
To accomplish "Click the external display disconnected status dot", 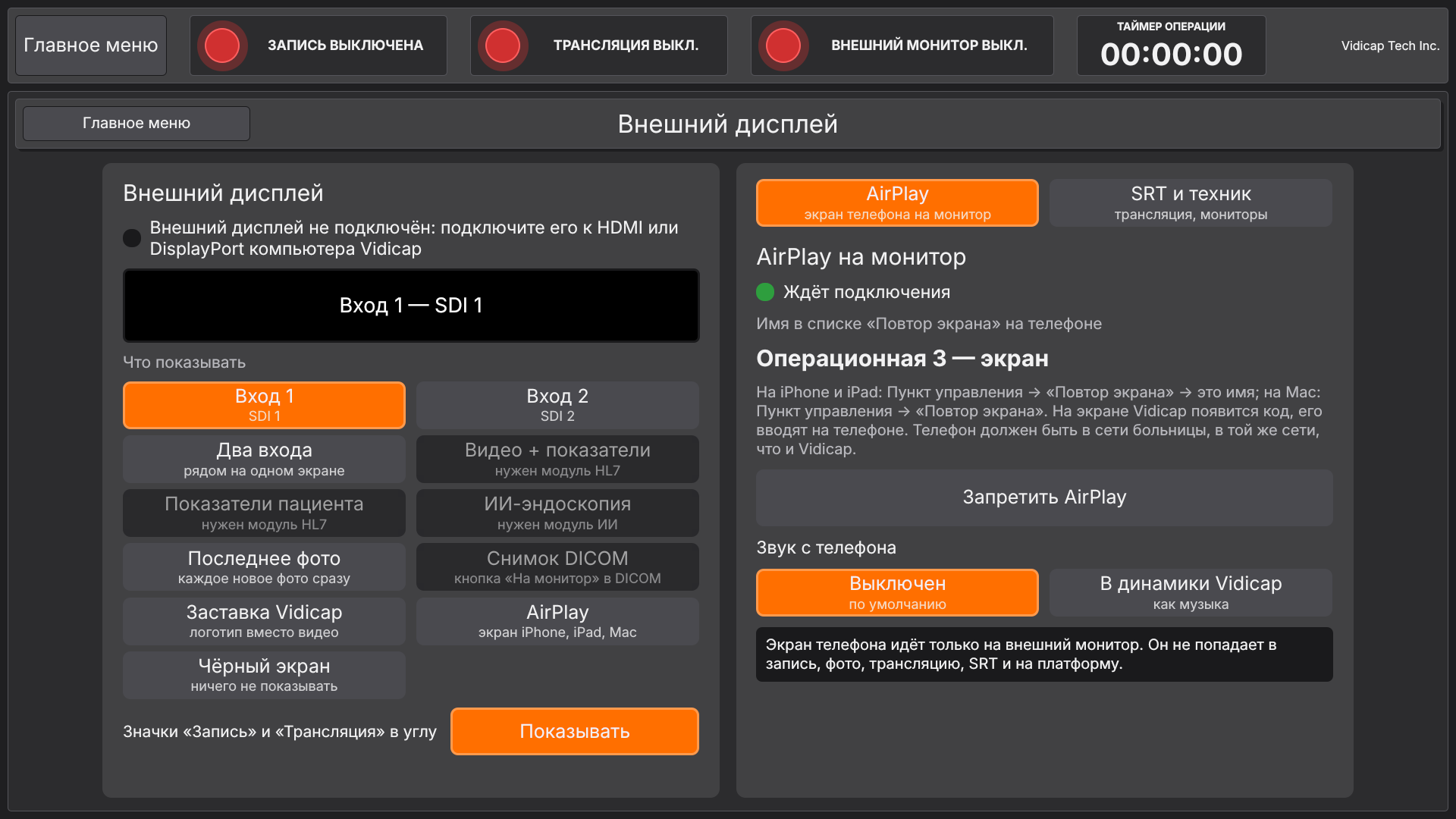I will (x=132, y=238).
